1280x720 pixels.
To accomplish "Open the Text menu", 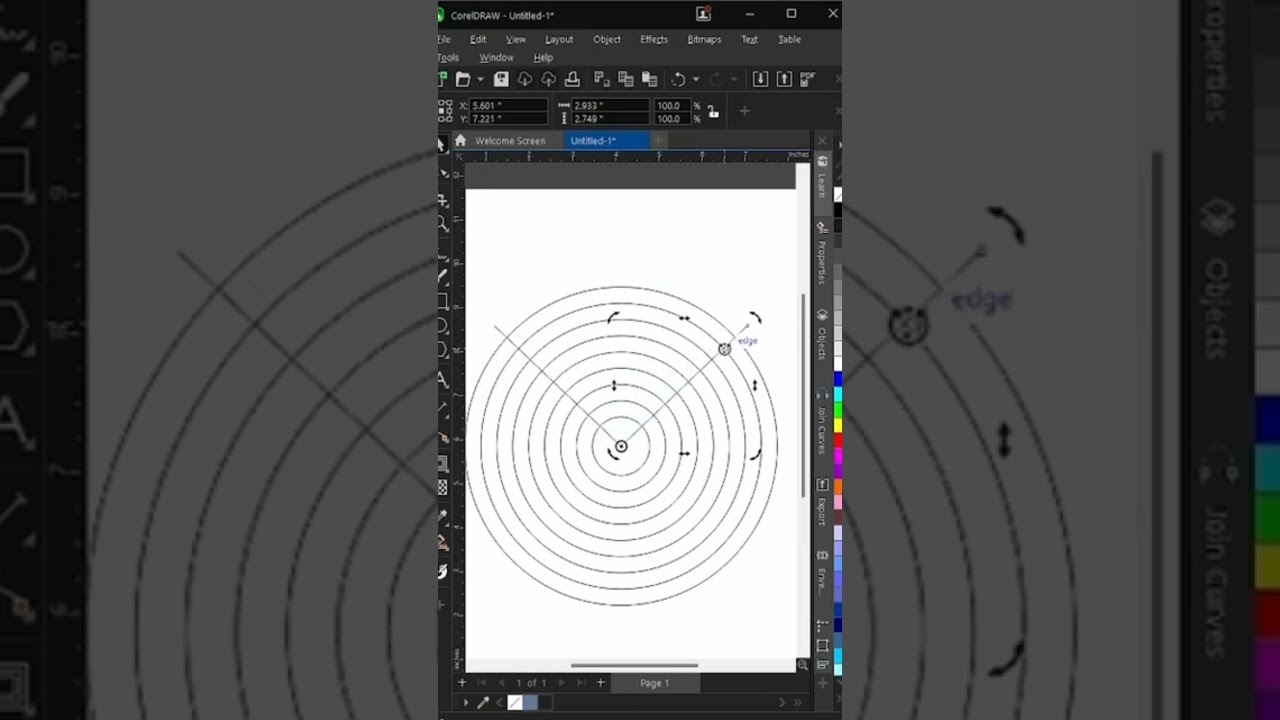I will (x=749, y=39).
